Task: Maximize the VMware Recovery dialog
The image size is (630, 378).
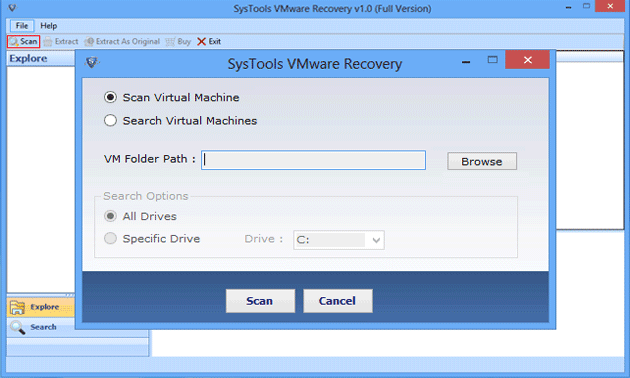Action: pyautogui.click(x=493, y=60)
